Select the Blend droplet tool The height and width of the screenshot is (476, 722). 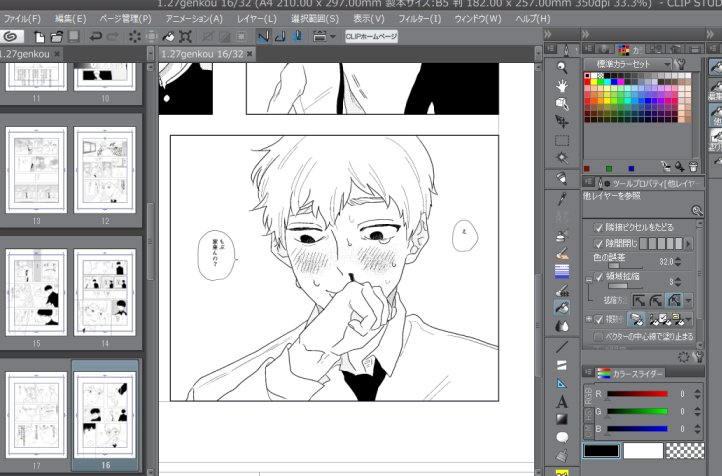pyautogui.click(x=562, y=326)
